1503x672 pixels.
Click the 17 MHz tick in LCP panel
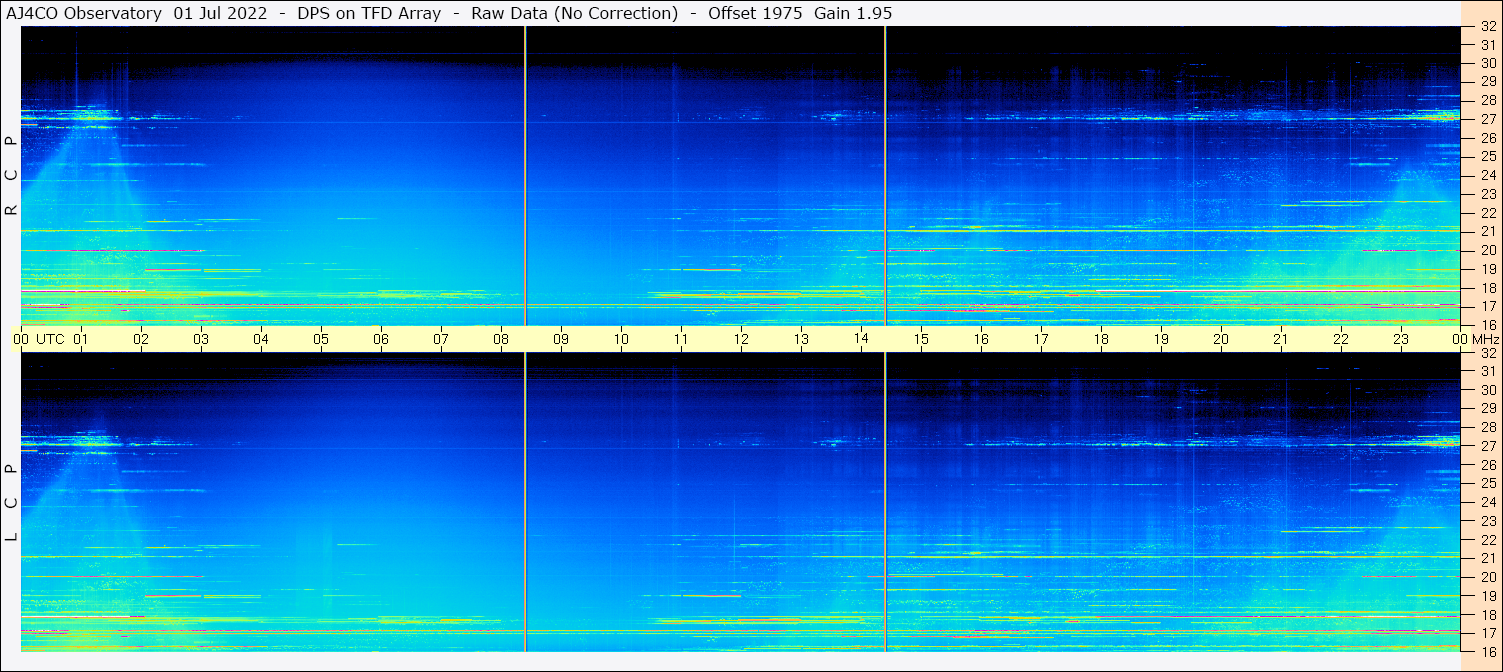tap(1487, 633)
